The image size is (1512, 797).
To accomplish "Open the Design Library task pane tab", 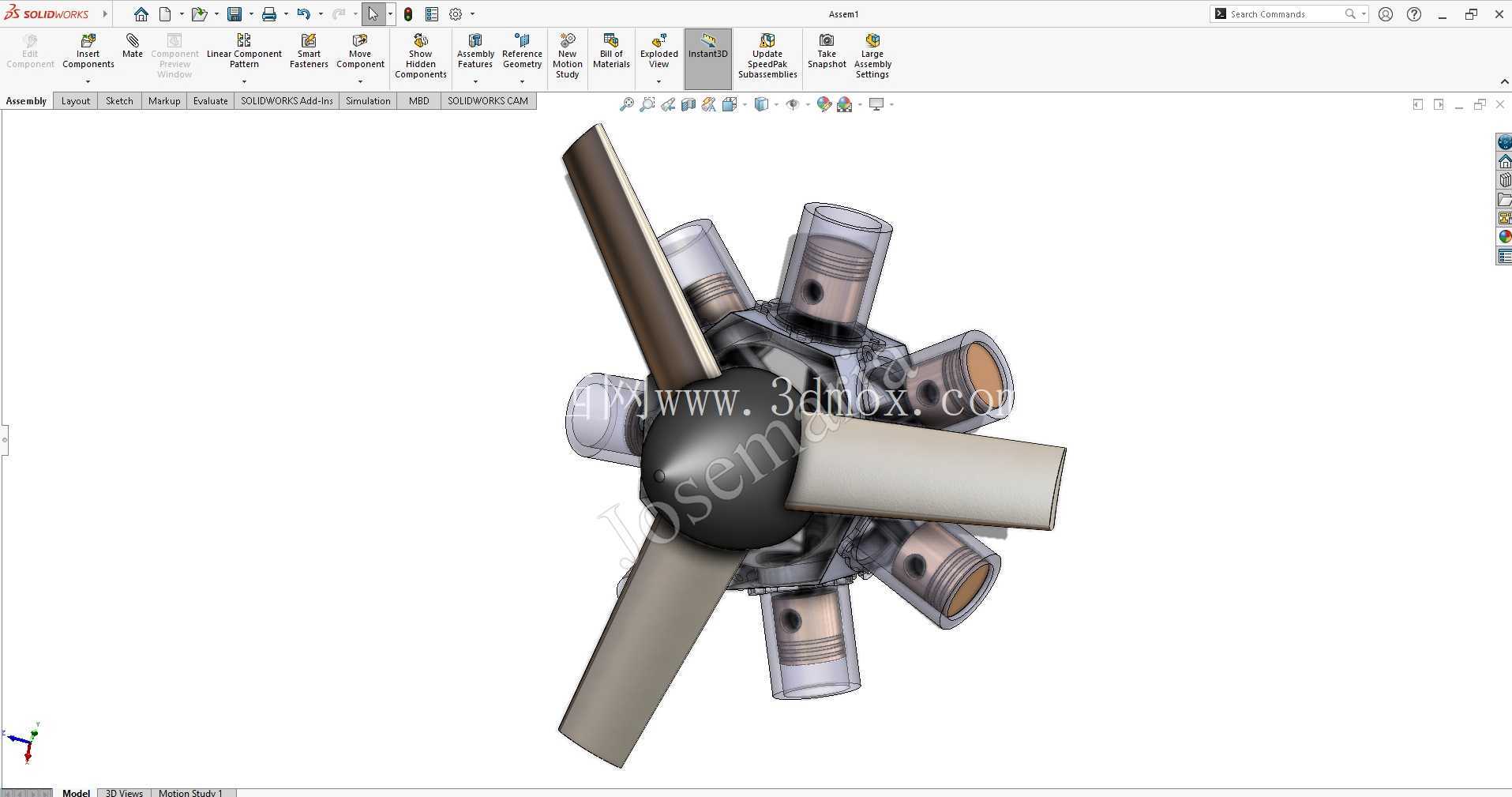I will (x=1505, y=180).
